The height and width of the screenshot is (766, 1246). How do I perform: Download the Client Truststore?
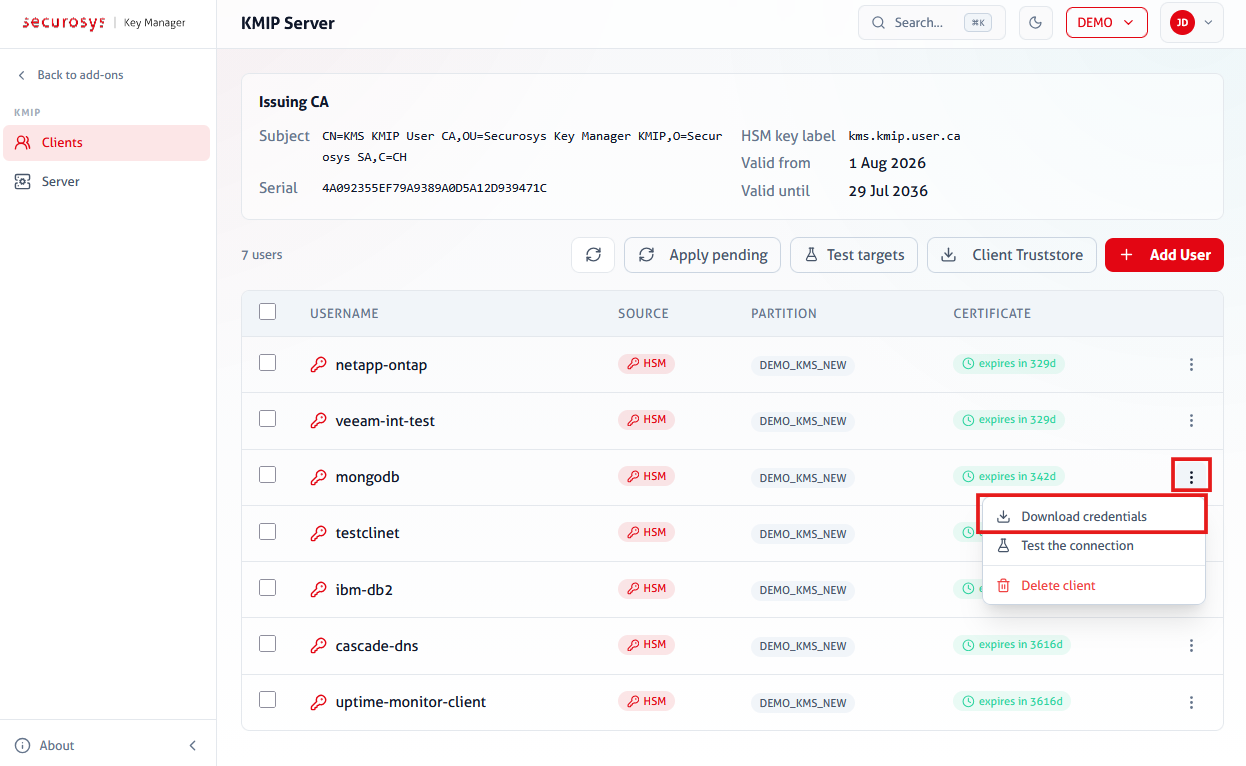coord(1012,255)
